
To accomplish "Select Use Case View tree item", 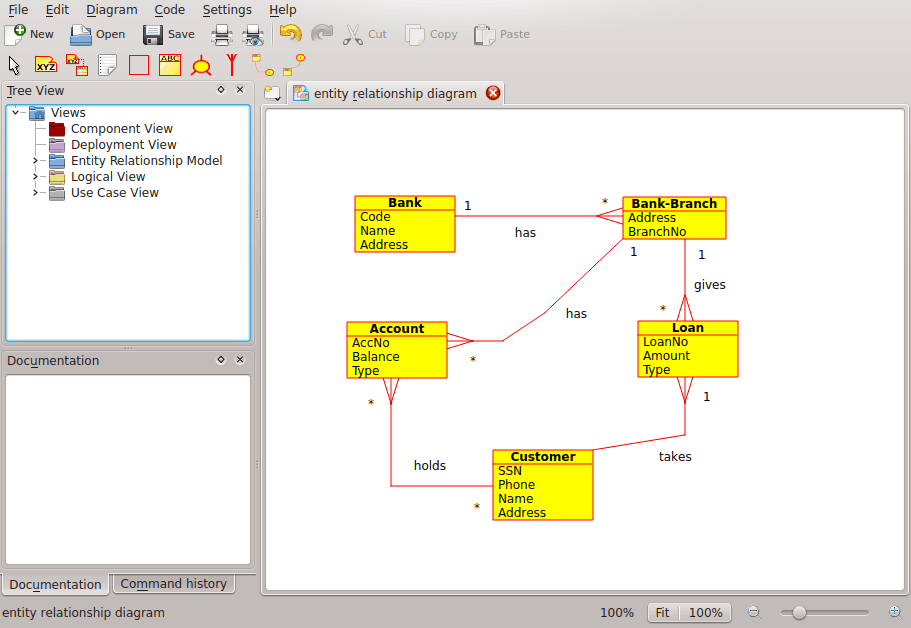I will [114, 192].
